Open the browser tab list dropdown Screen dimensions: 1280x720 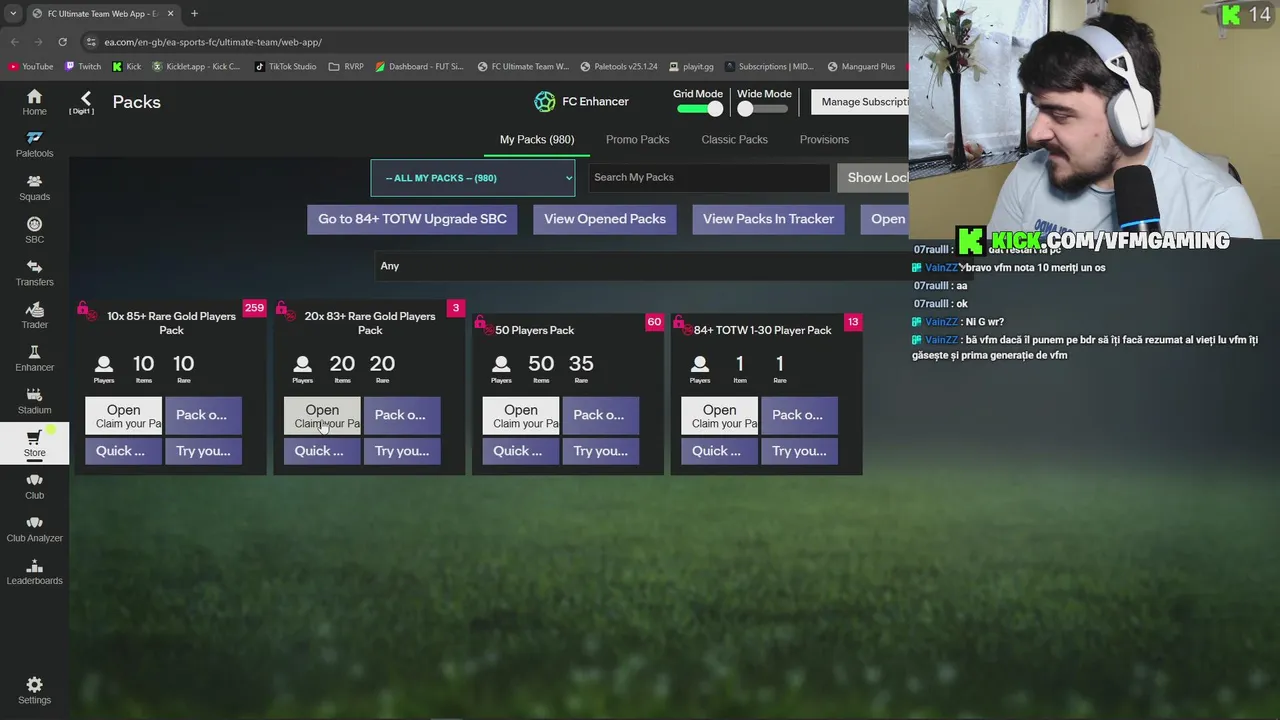coord(13,14)
